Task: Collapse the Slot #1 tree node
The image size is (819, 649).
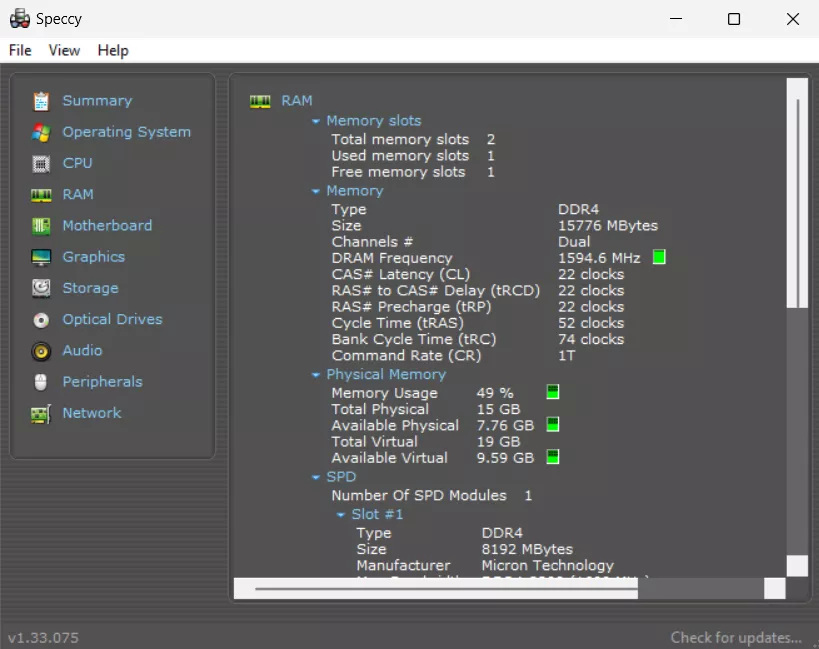Action: [341, 515]
